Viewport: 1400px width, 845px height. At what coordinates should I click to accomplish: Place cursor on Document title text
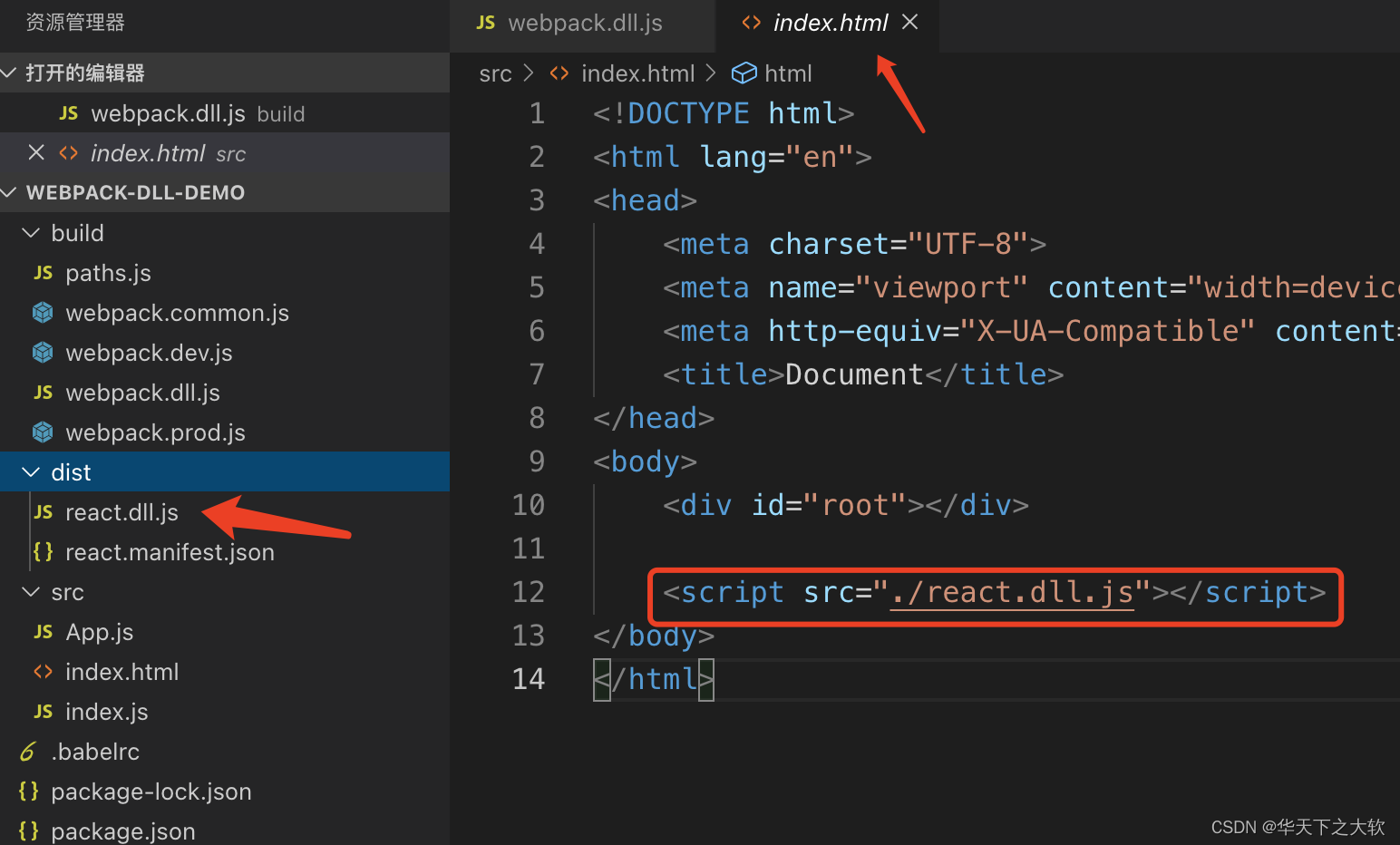(854, 374)
